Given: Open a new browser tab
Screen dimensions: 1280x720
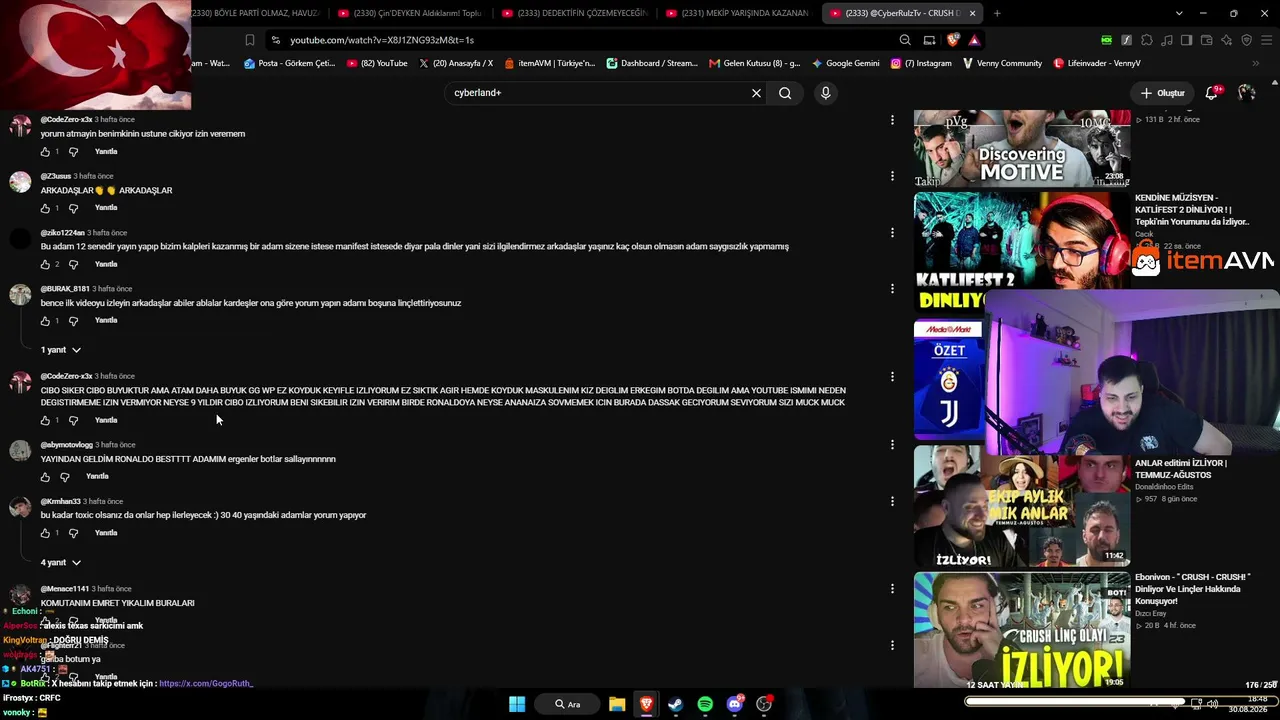Looking at the screenshot, I should click(x=997, y=13).
